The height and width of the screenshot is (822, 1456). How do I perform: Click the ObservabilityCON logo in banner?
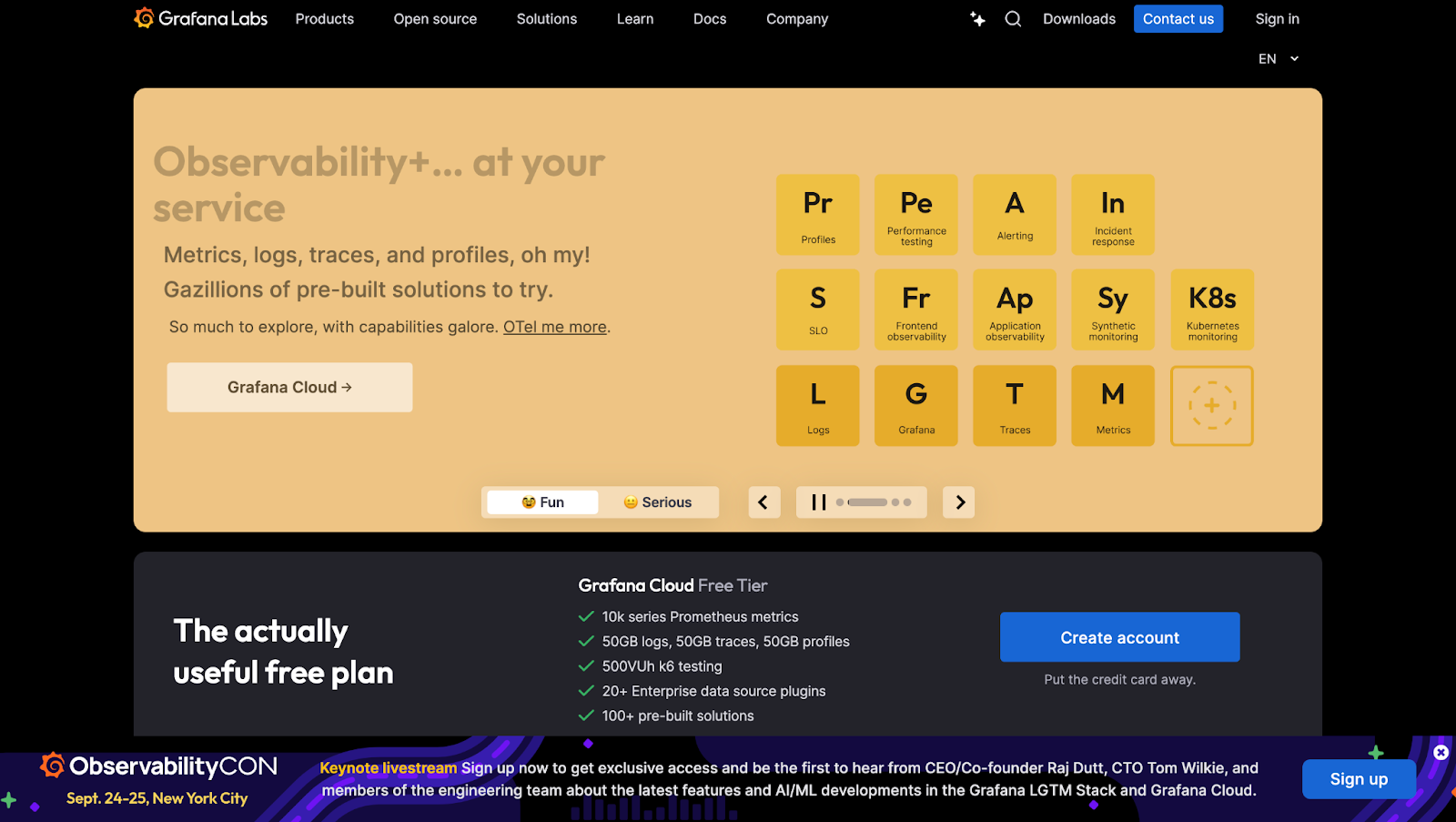tap(158, 766)
